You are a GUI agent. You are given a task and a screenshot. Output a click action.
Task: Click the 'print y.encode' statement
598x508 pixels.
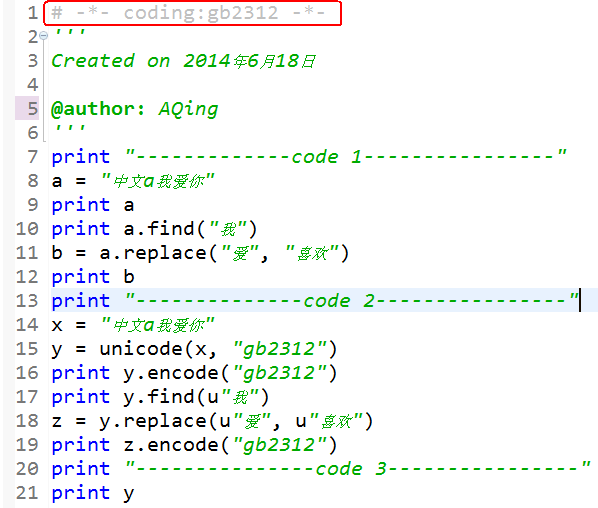195,373
